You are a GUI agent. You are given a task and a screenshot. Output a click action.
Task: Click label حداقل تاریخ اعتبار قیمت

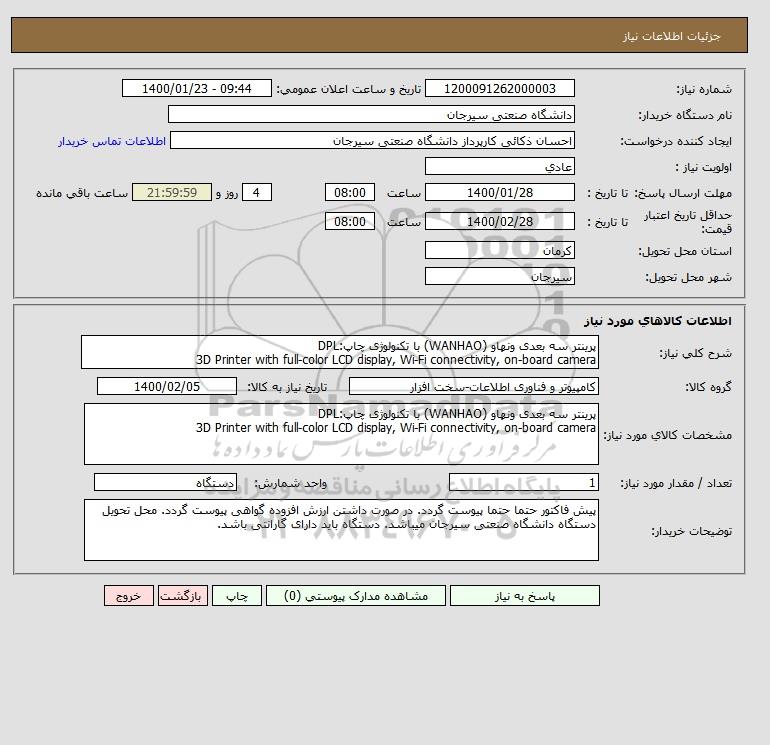[x=688, y=222]
